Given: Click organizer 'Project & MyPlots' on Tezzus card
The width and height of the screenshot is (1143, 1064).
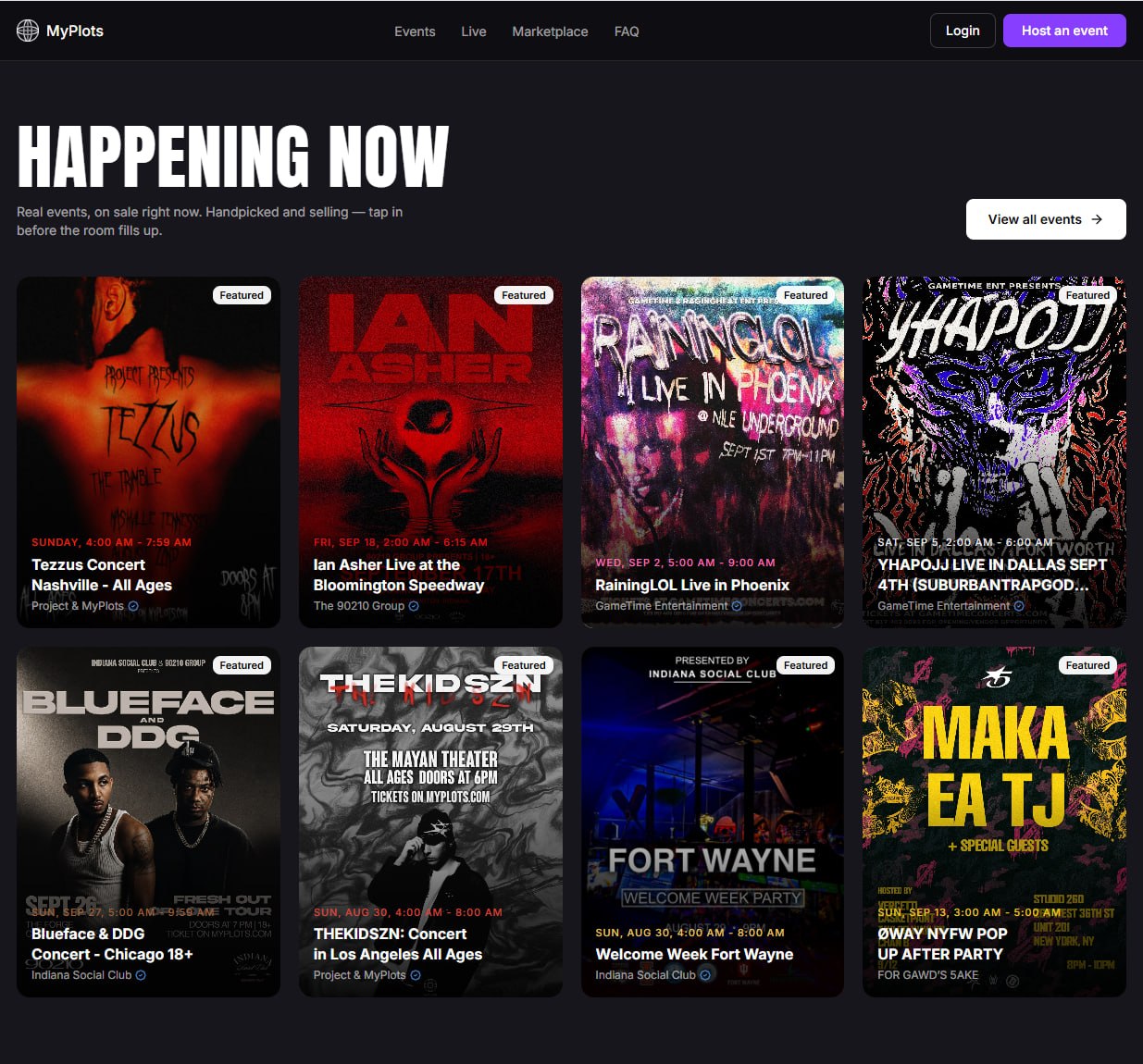Looking at the screenshot, I should tap(78, 606).
